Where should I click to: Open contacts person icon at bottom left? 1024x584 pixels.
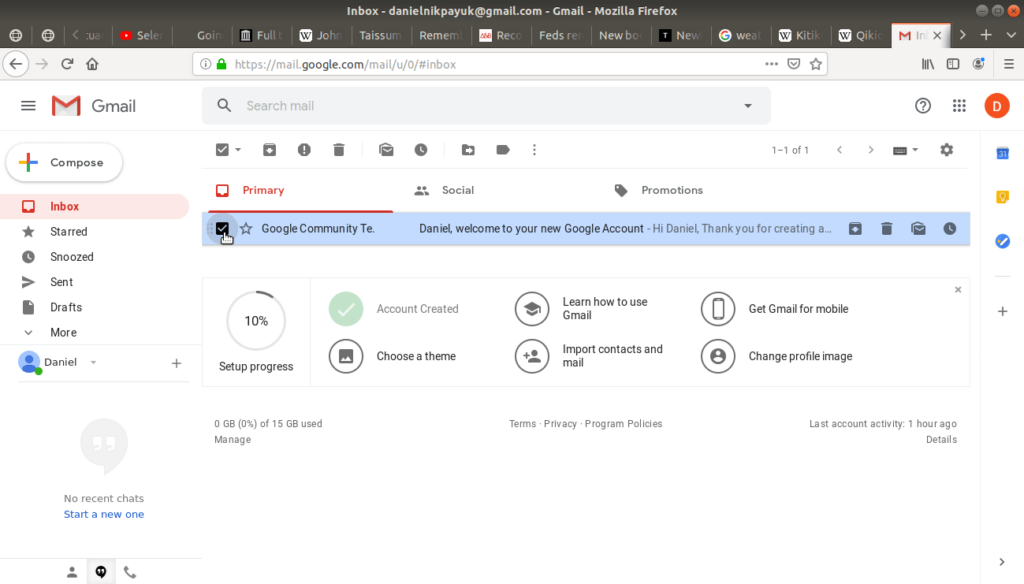(x=72, y=573)
